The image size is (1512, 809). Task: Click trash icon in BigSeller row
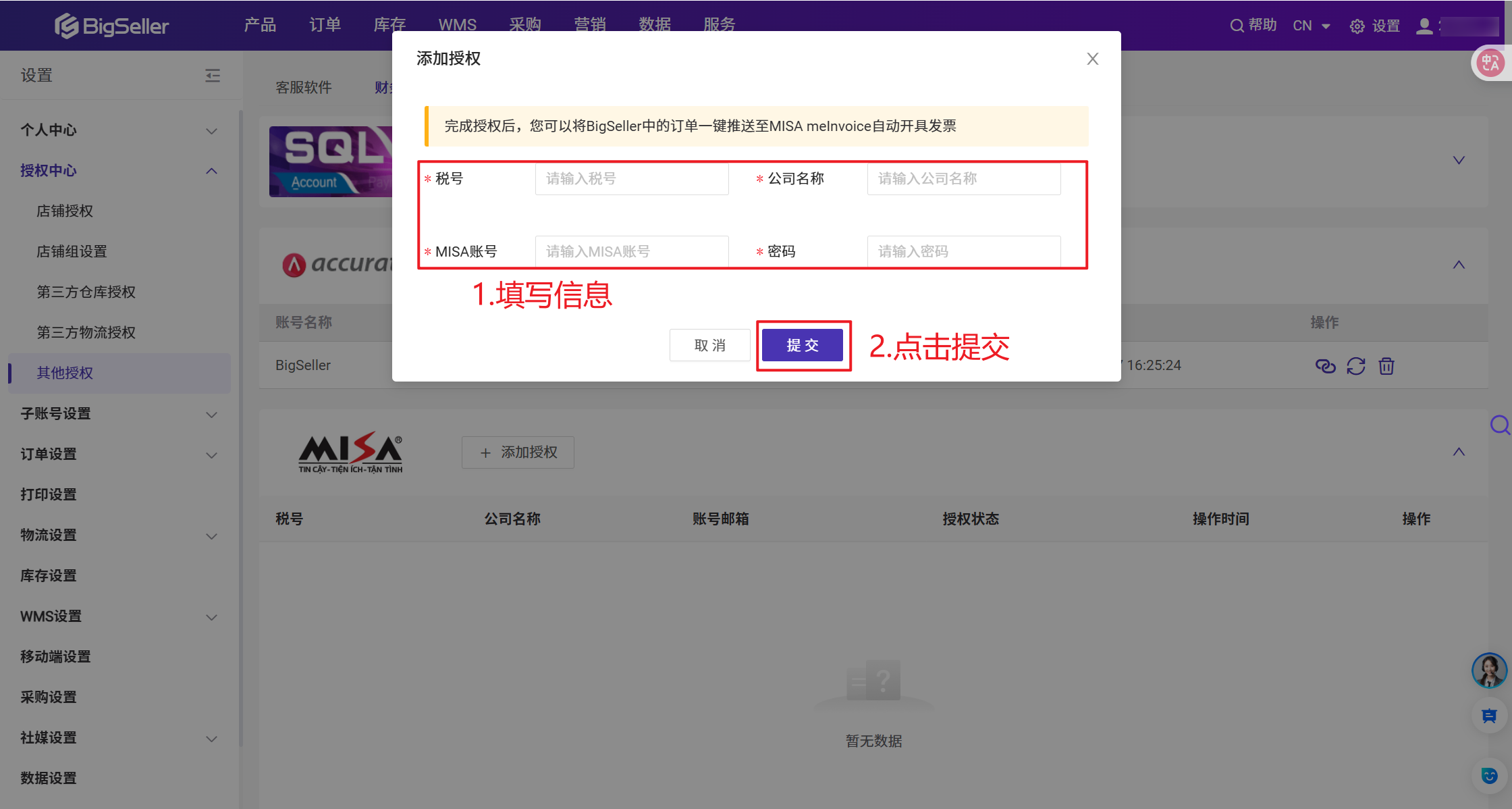point(1386,365)
